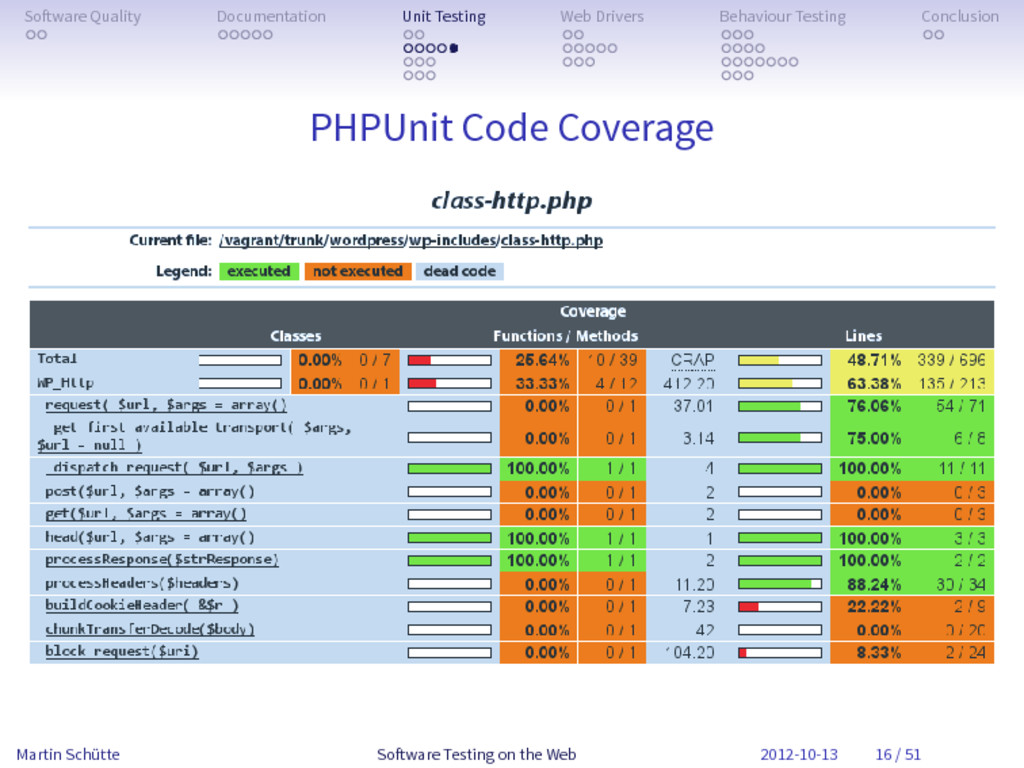Screen dimensions: 1024x768
Task: Go to the Conclusion section
Action: click(960, 16)
